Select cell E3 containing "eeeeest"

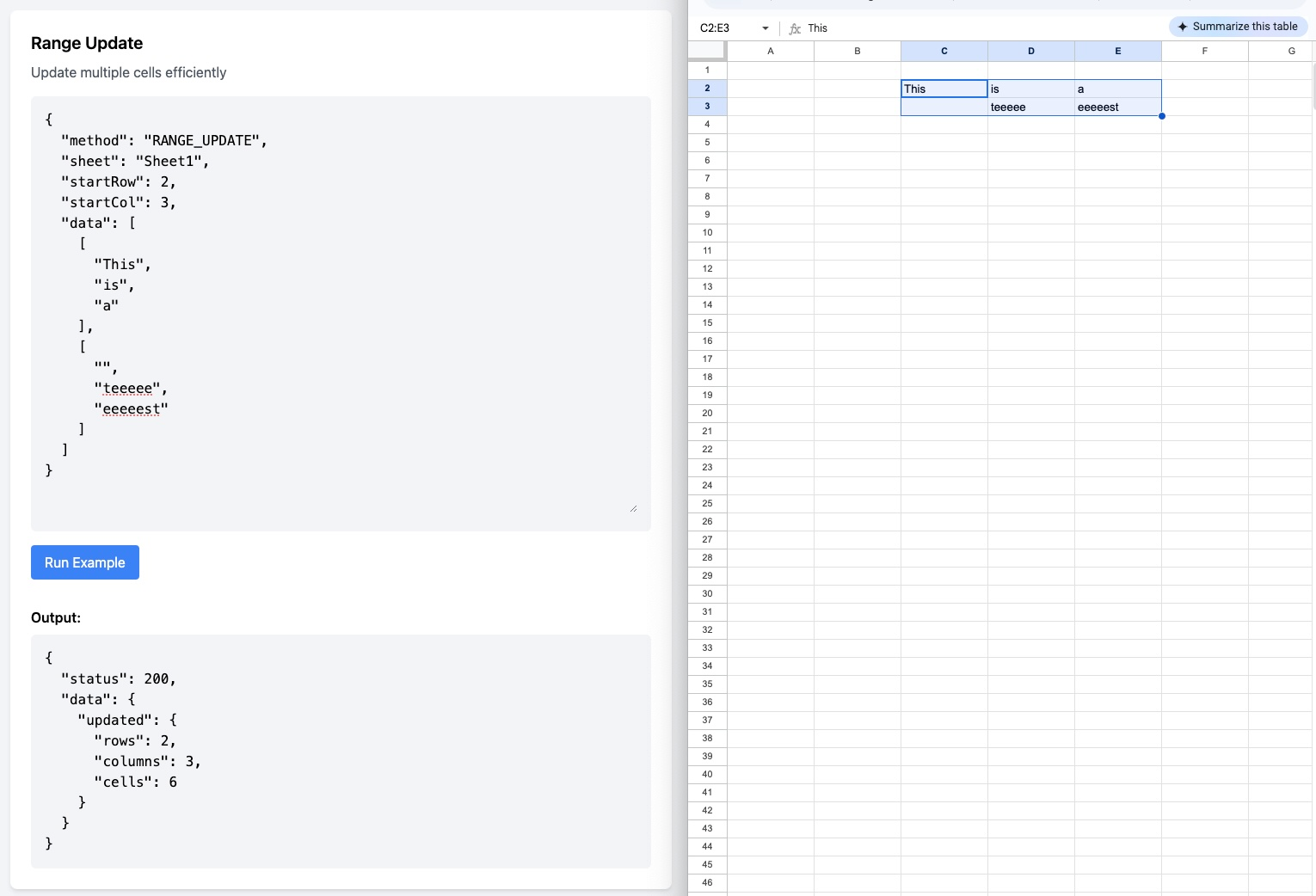point(1118,107)
